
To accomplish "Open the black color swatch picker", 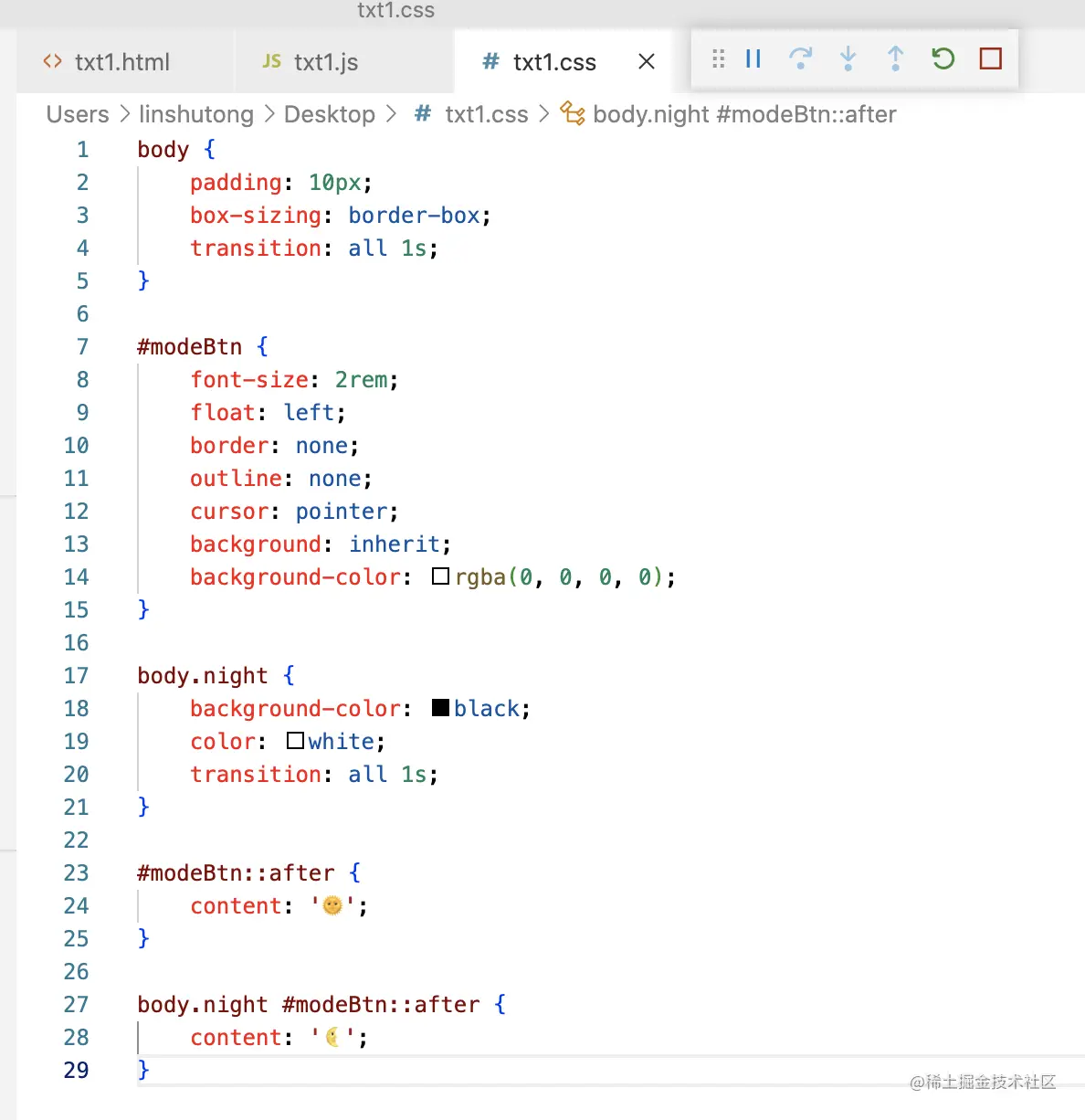I will point(440,708).
